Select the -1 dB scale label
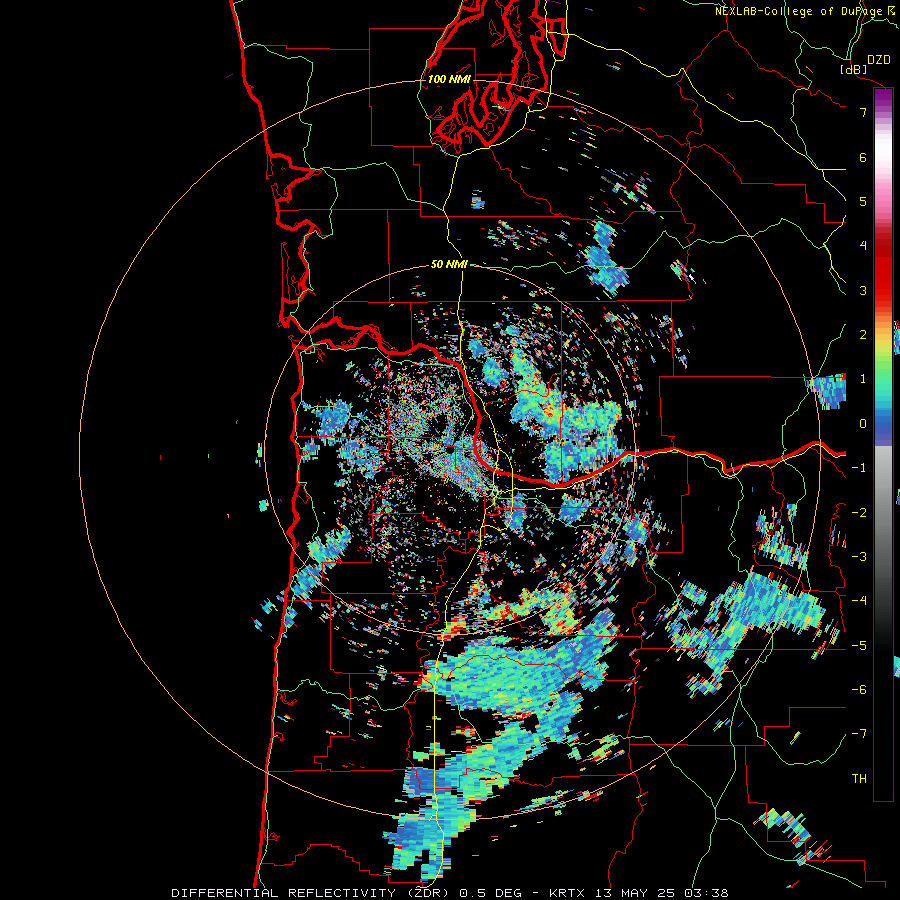 pyautogui.click(x=859, y=468)
